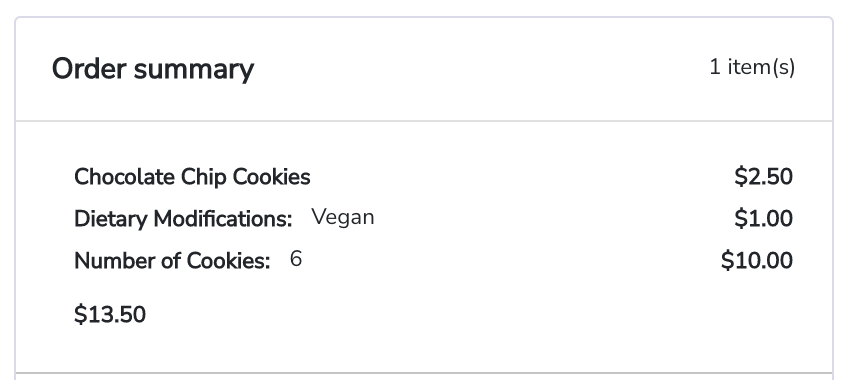Image resolution: width=852 pixels, height=380 pixels.
Task: Select the 1 item(s) count label
Action: [x=752, y=67]
